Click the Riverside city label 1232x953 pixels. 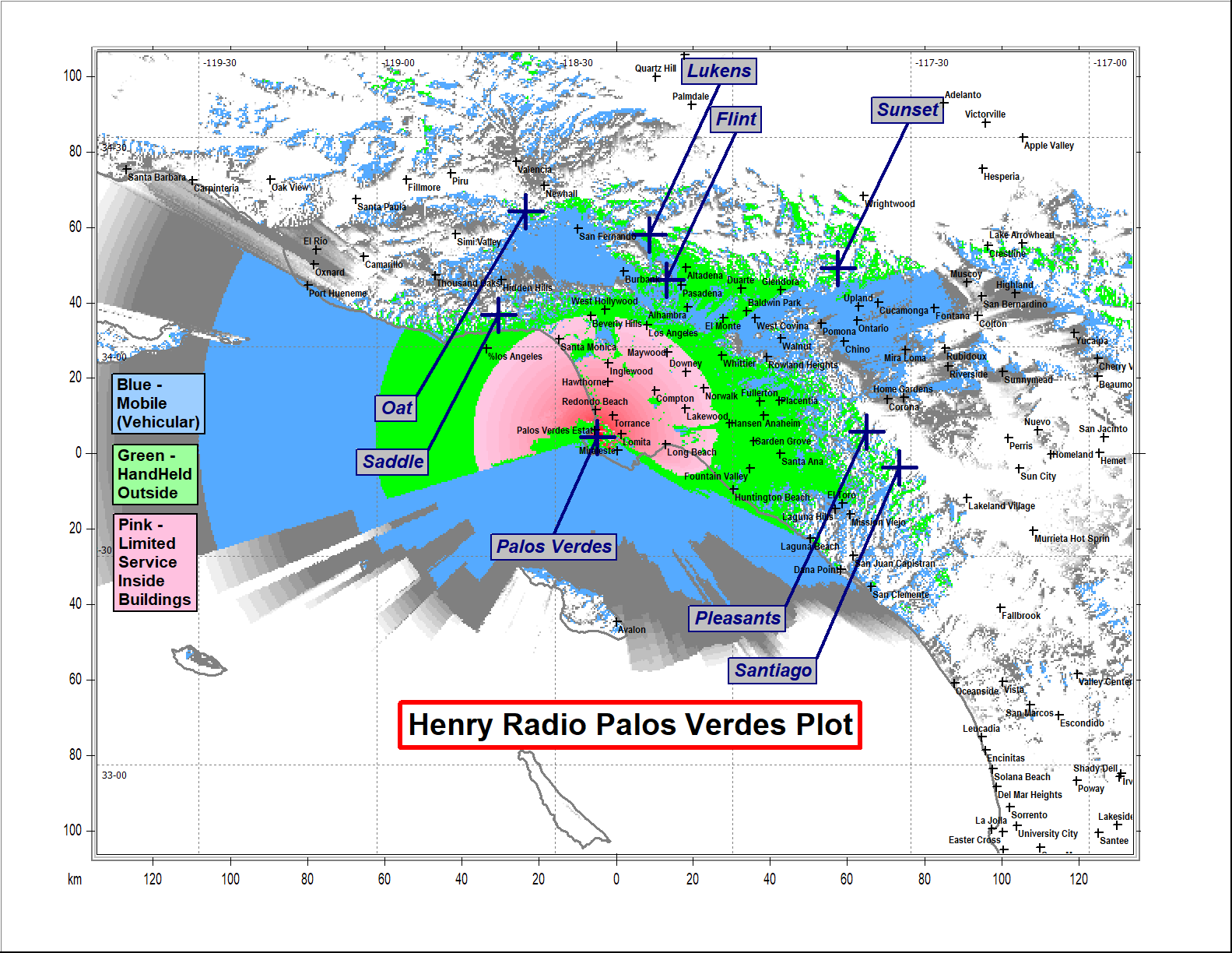[x=969, y=375]
